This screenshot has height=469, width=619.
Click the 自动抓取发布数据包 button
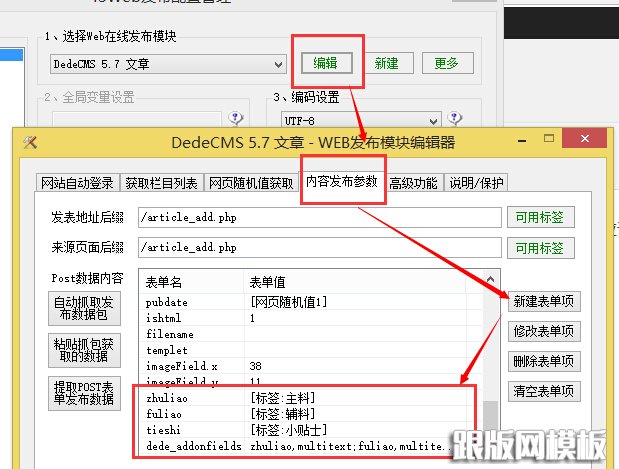(x=87, y=309)
